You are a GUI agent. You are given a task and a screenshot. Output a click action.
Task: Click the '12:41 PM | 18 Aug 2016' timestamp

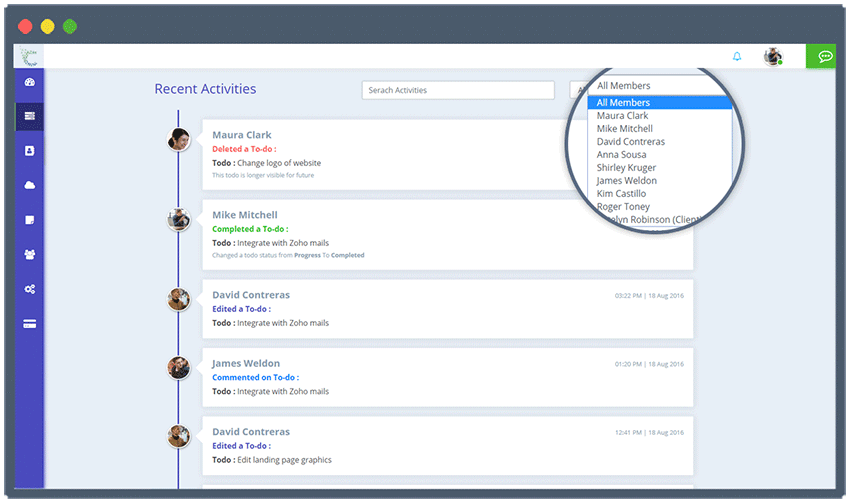point(649,432)
